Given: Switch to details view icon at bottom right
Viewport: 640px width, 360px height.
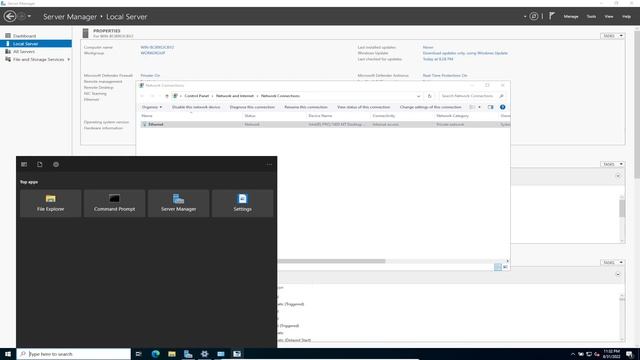Looking at the screenshot, I should click(498, 267).
